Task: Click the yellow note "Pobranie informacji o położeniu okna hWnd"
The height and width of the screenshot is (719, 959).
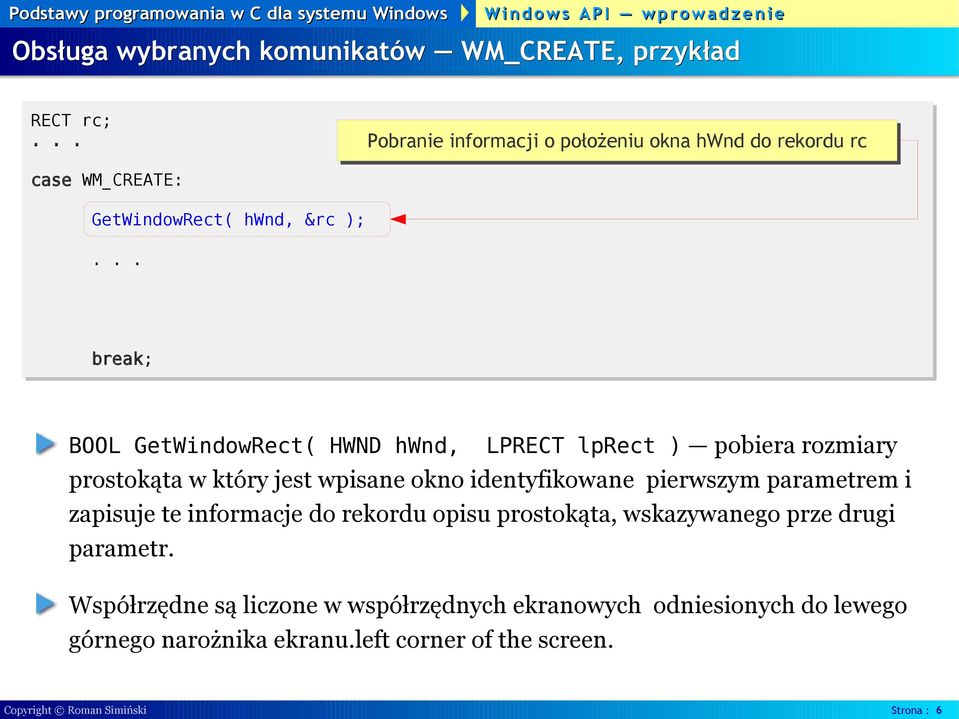Action: tap(617, 141)
